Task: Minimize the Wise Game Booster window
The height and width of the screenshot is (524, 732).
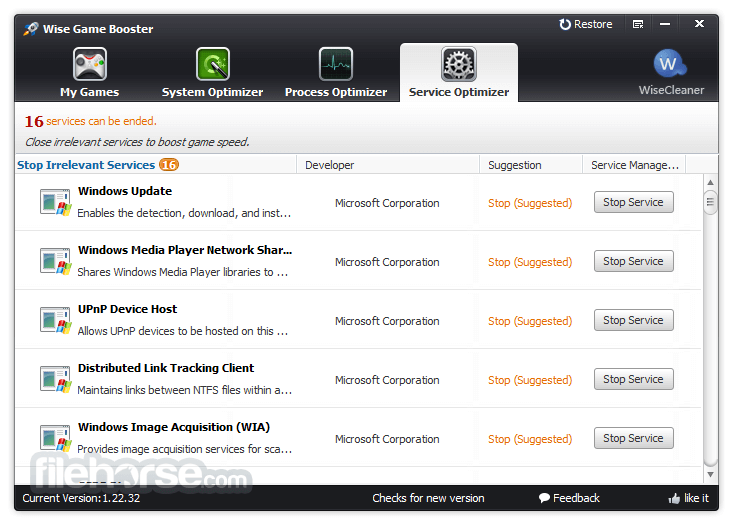Action: [665, 24]
